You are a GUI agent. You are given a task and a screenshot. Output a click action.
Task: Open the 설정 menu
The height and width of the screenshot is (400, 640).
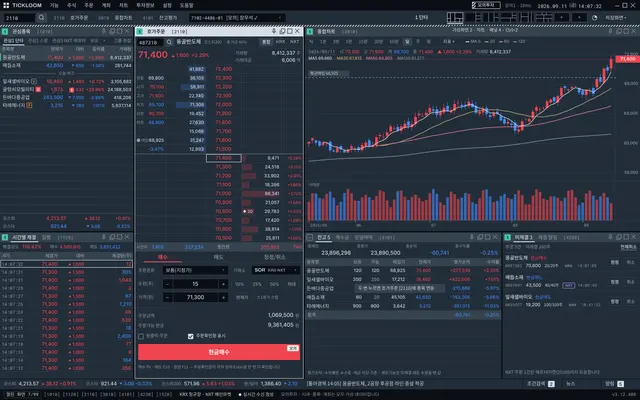tap(167, 5)
